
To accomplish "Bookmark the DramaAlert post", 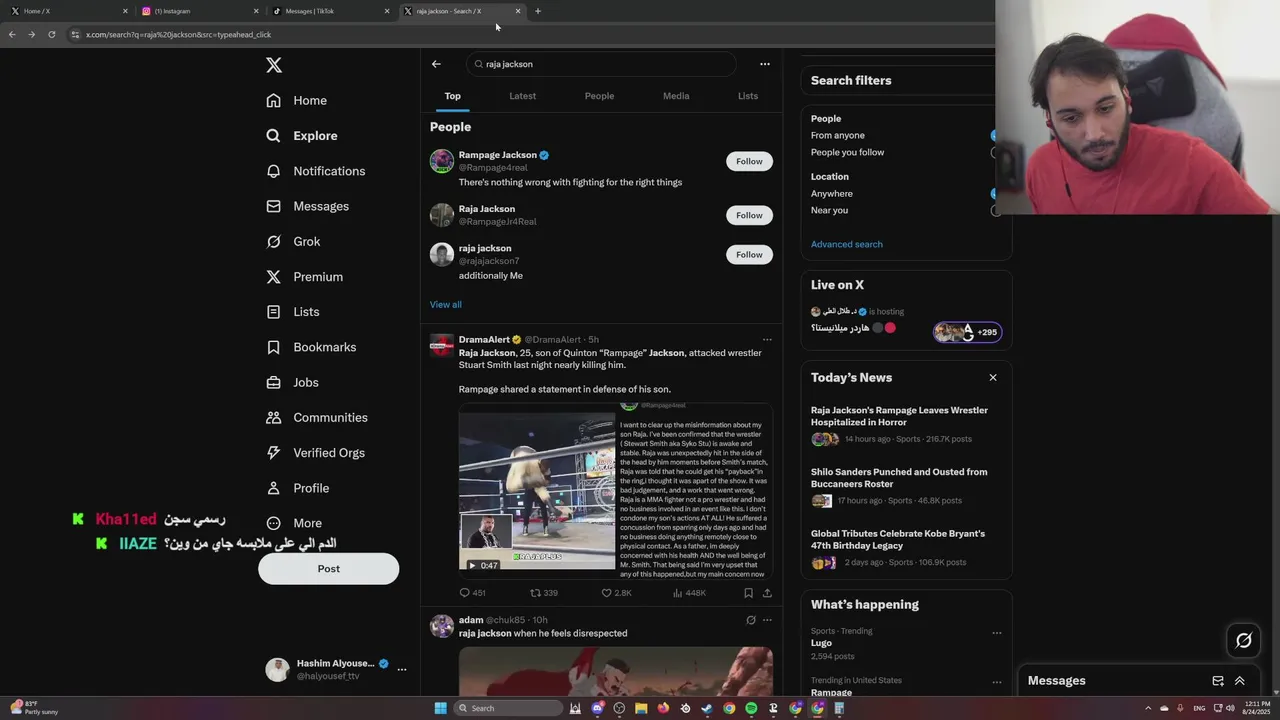I will point(748,593).
